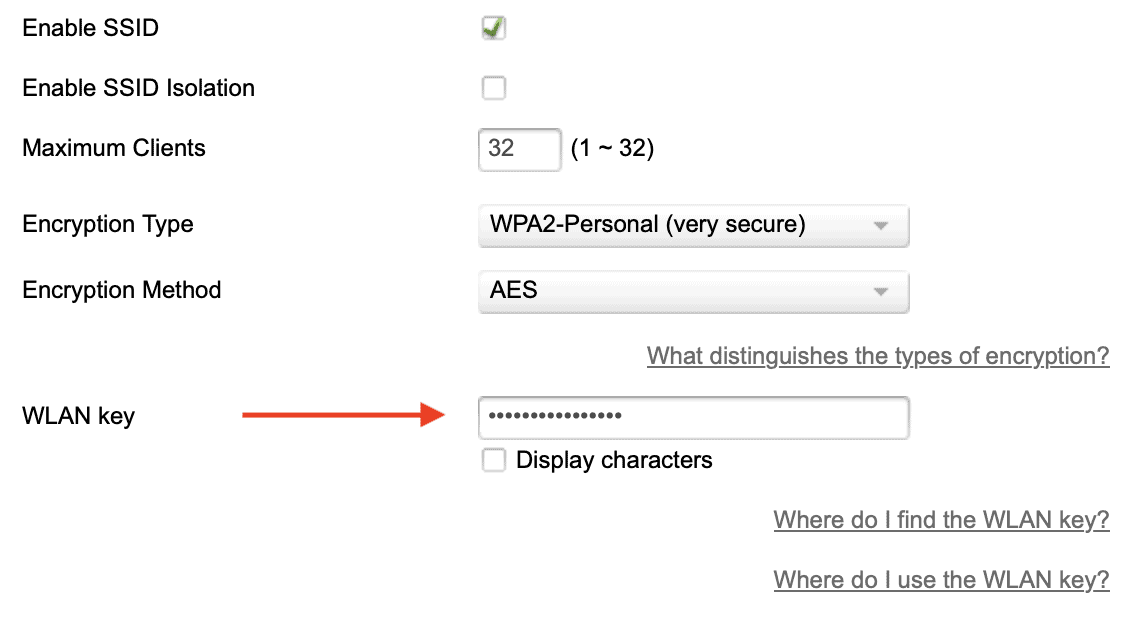The image size is (1136, 634).
Task: Click the 'Maximum Clients' label
Action: tap(114, 148)
